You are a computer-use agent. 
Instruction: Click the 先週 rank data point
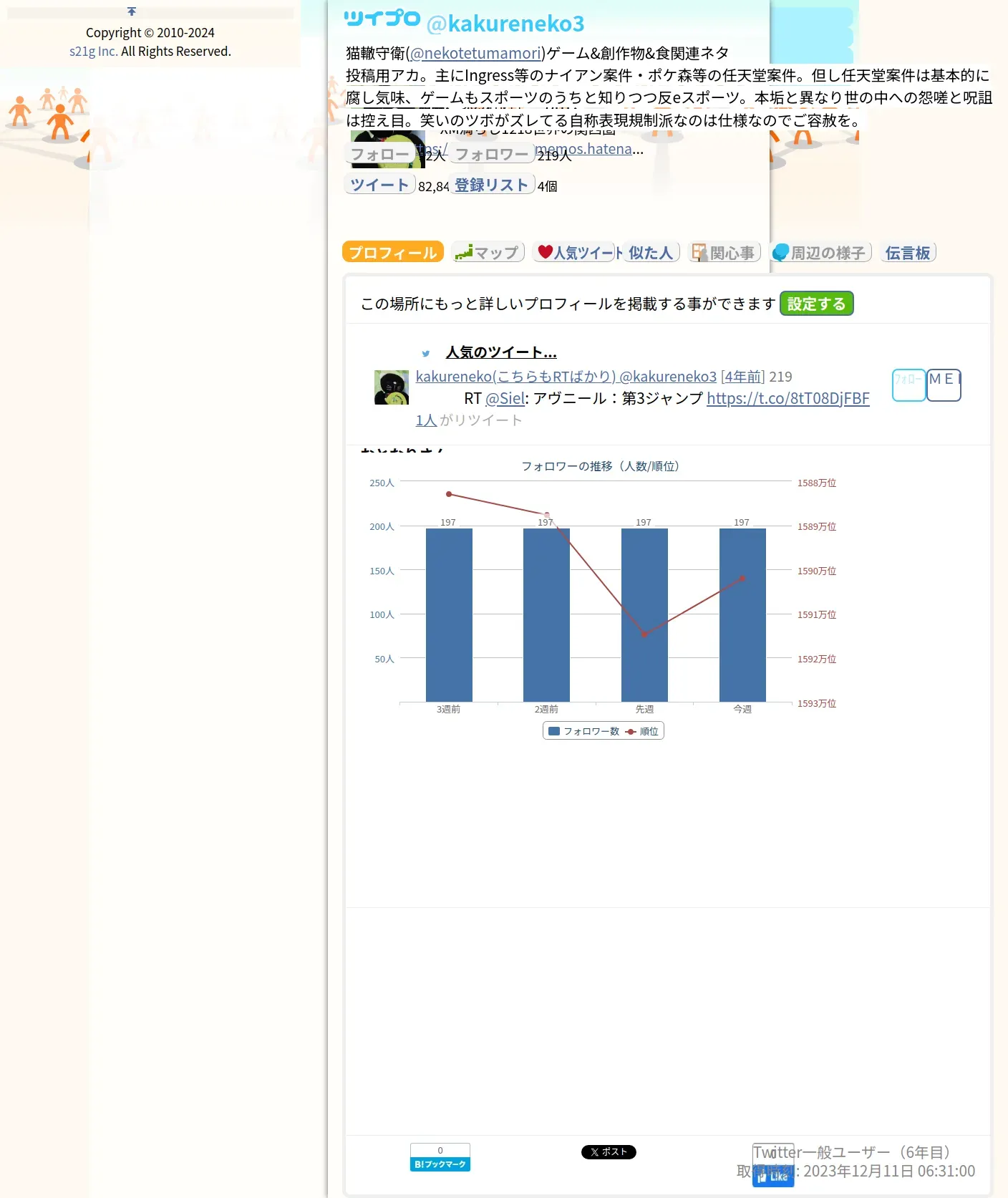pyautogui.click(x=644, y=634)
